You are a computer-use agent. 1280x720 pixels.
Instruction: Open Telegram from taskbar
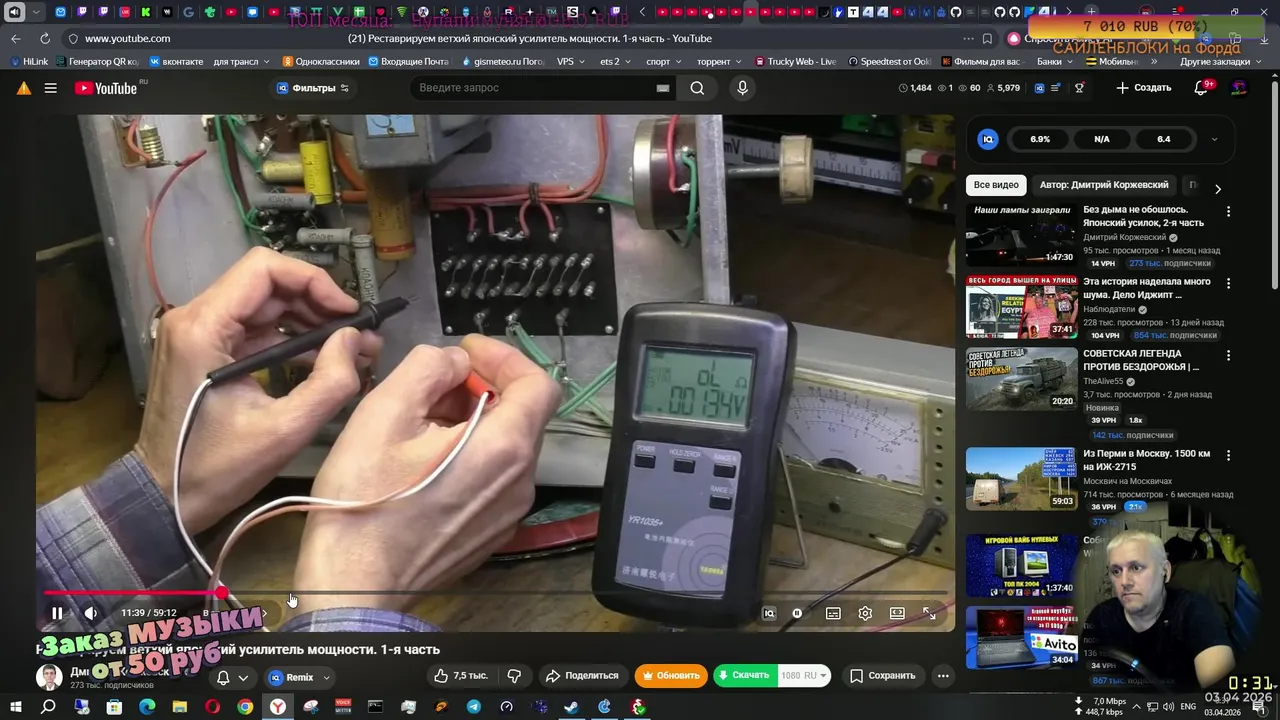click(474, 707)
